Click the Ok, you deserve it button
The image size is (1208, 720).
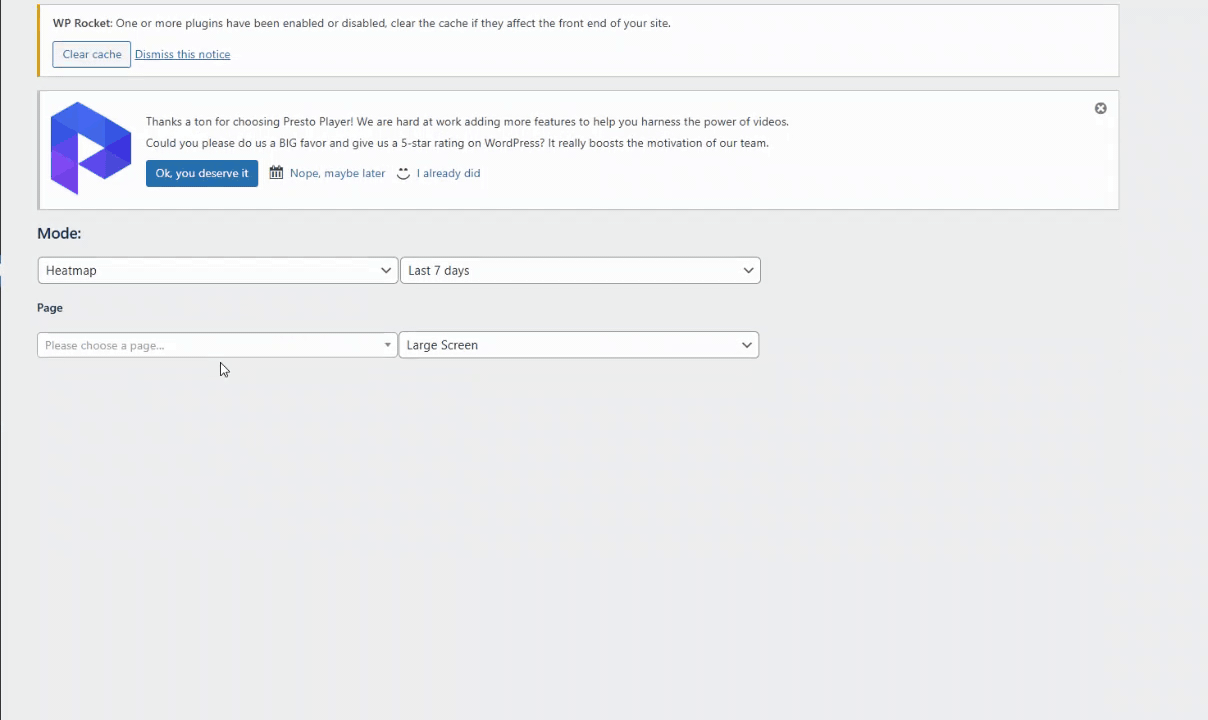202,173
